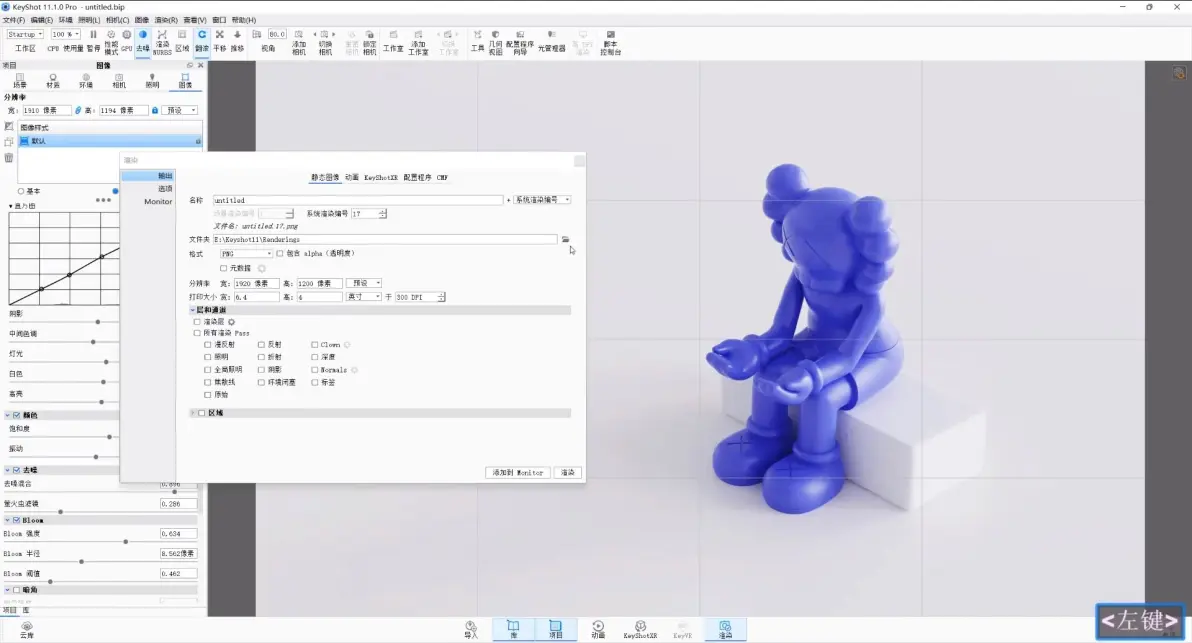The height and width of the screenshot is (643, 1192).
Task: Check the 深度 depth pass checkbox
Action: [315, 357]
